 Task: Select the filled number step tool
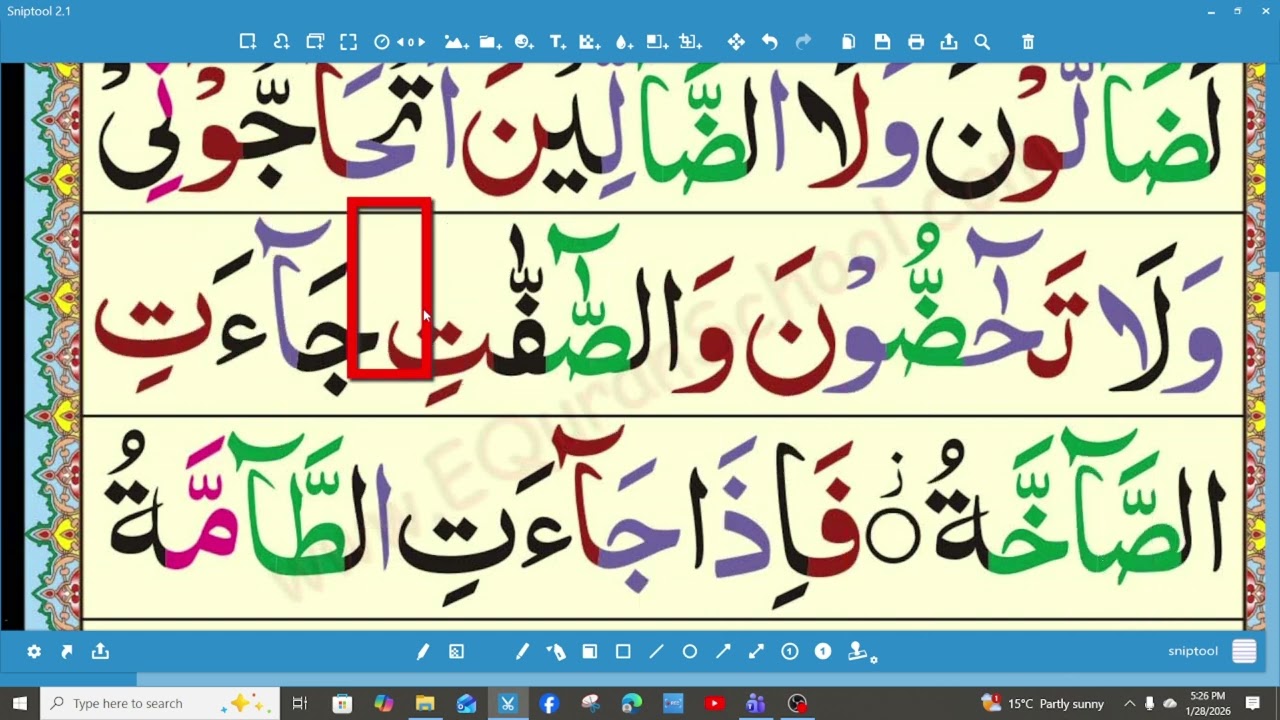click(823, 652)
